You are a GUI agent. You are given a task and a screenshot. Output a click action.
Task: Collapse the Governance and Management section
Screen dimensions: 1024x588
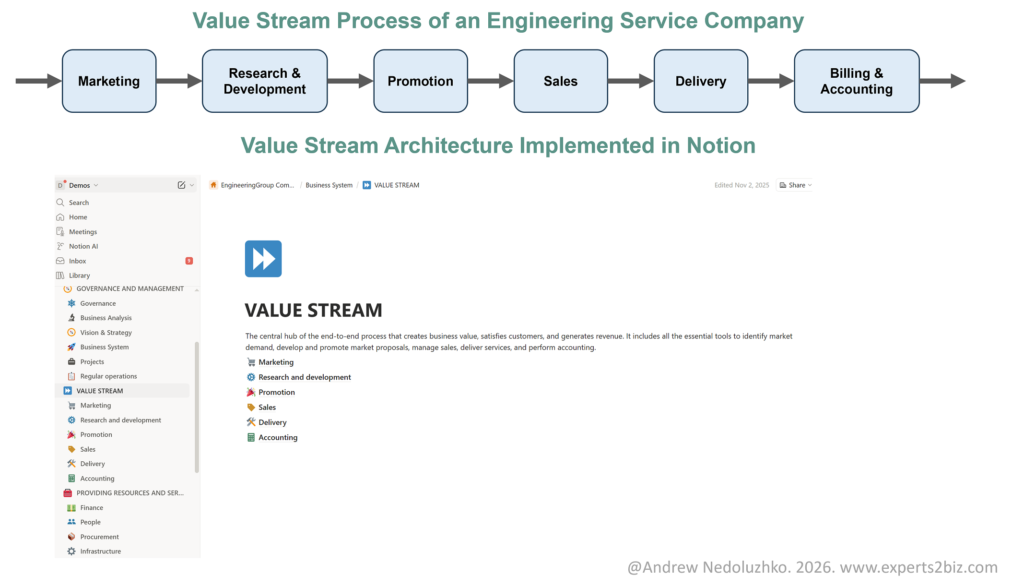pyautogui.click(x=195, y=289)
